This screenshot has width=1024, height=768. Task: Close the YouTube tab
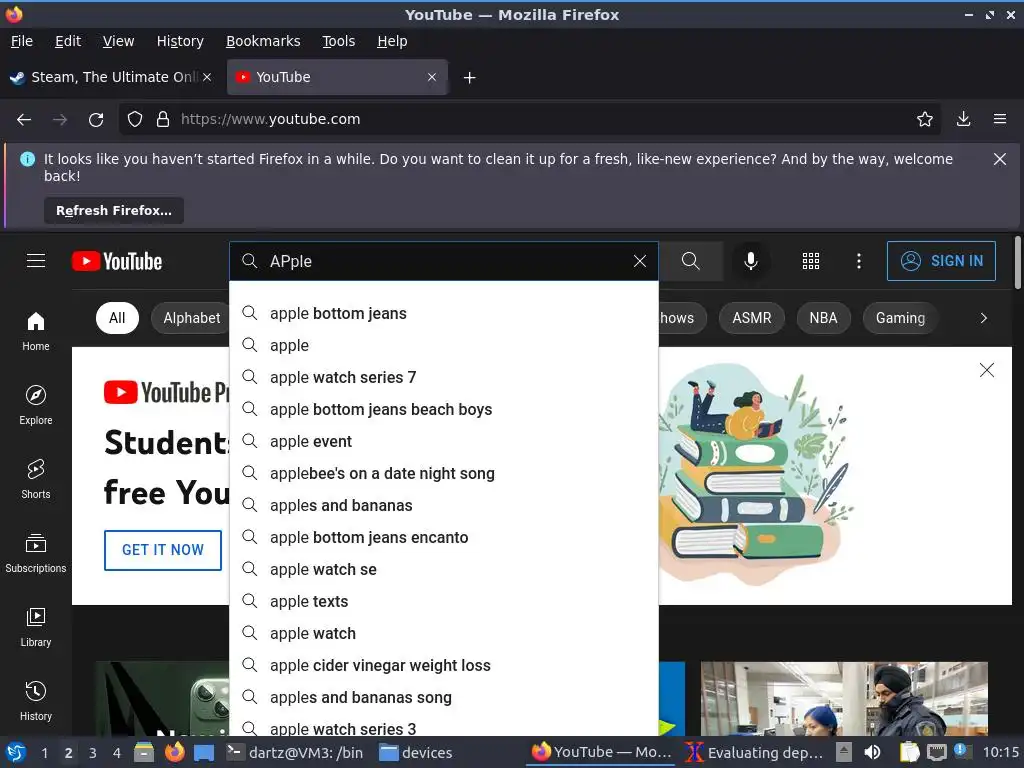432,77
